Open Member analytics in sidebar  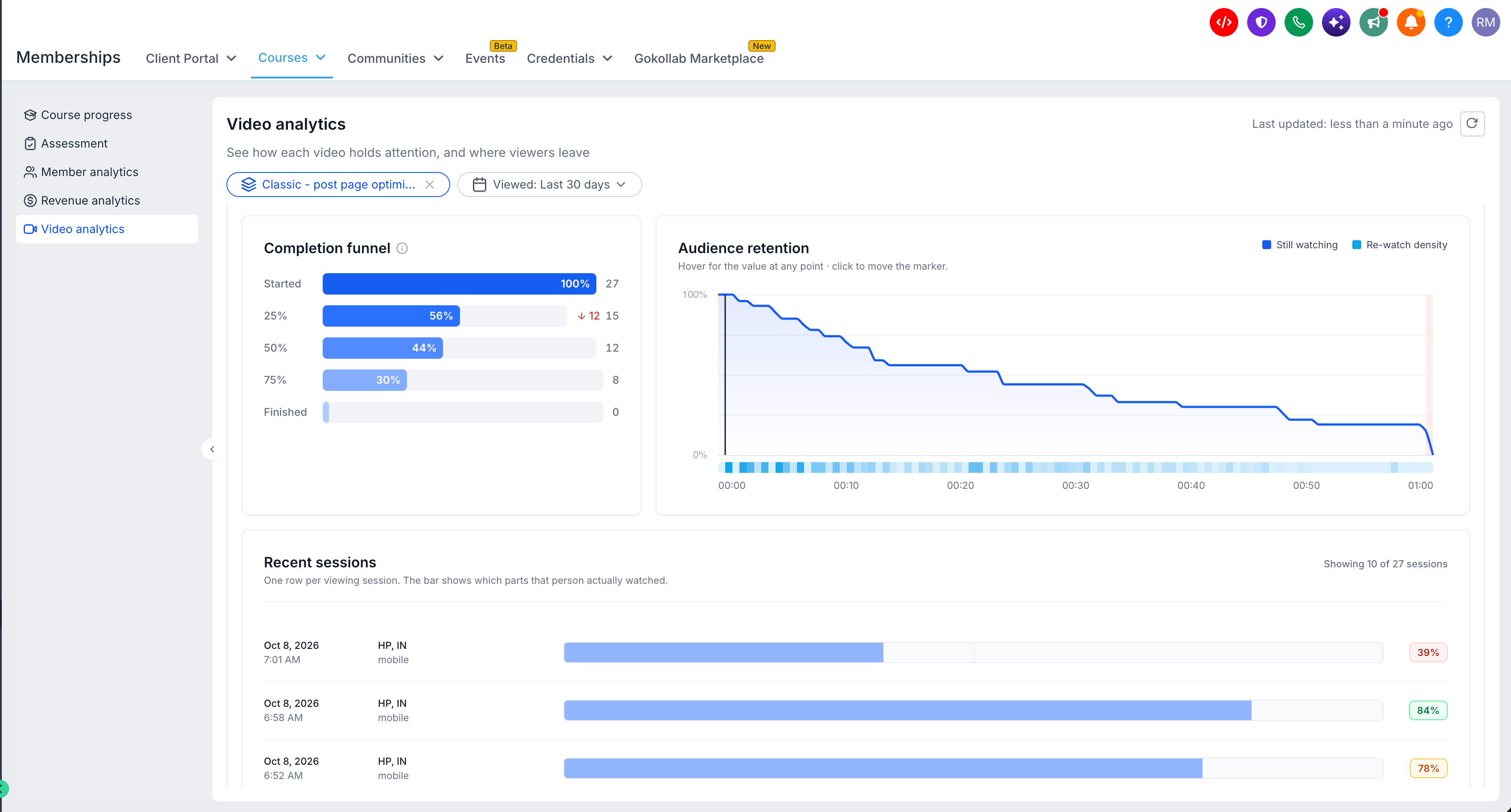[107, 172]
